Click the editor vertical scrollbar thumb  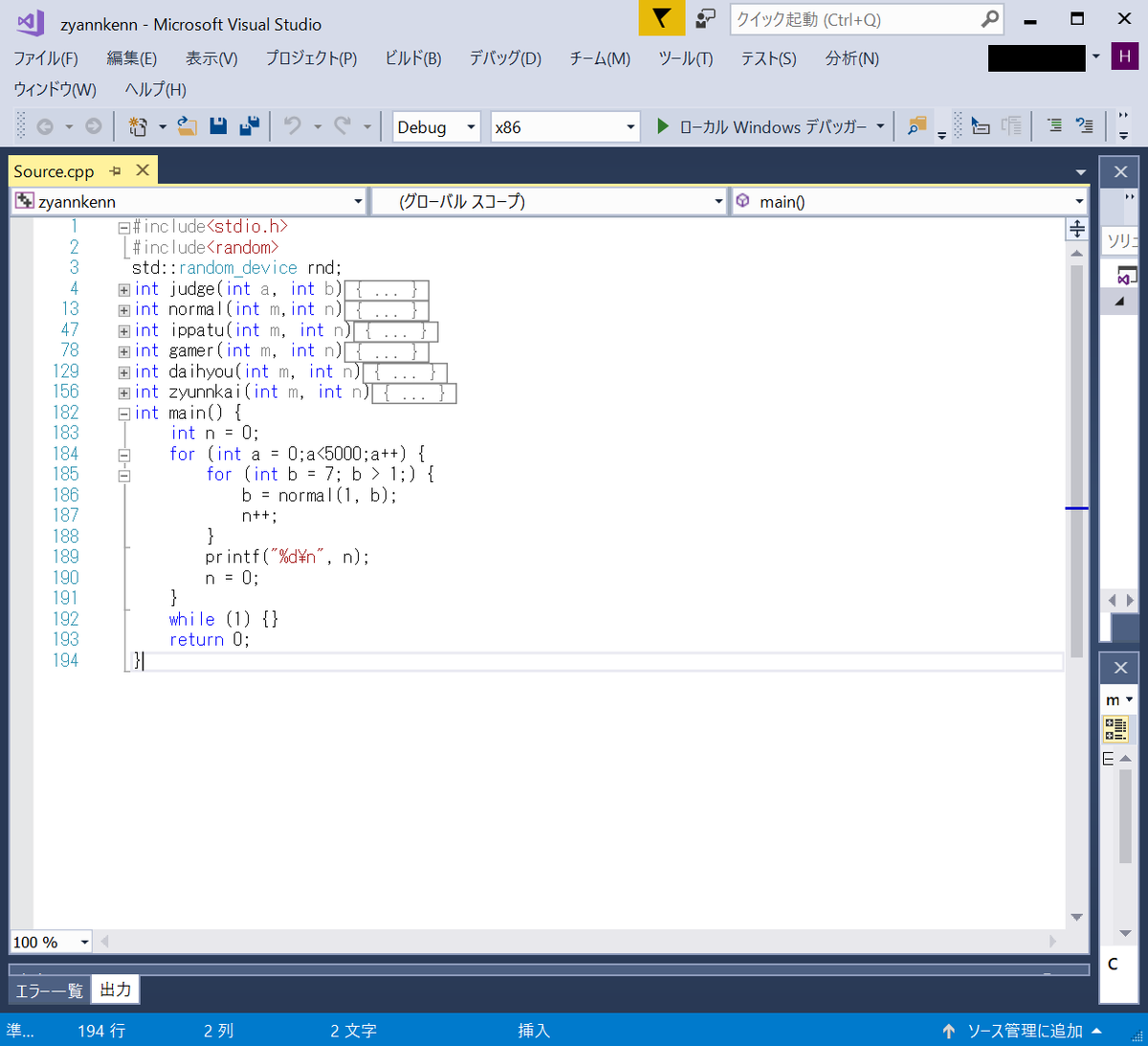pyautogui.click(x=1077, y=462)
